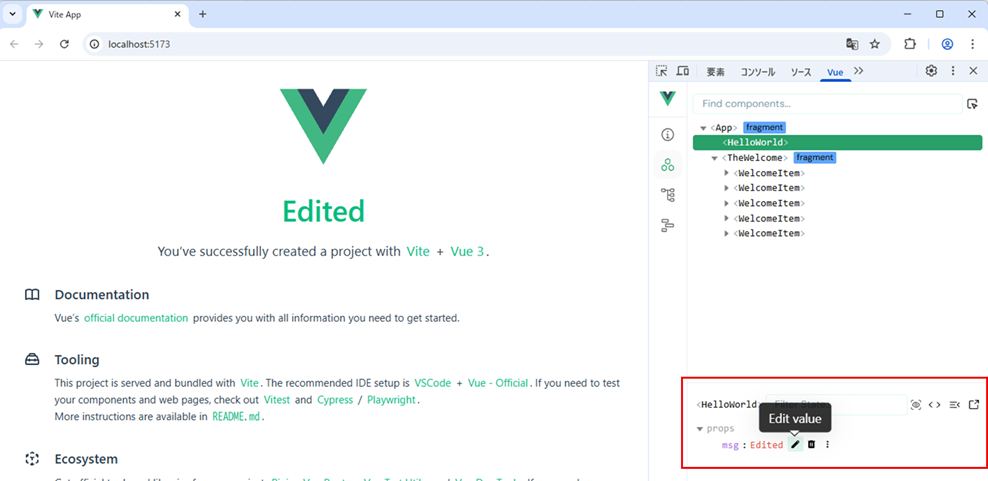This screenshot has height=481, width=988.
Task: Open the Vue - Official link
Action: (x=500, y=383)
